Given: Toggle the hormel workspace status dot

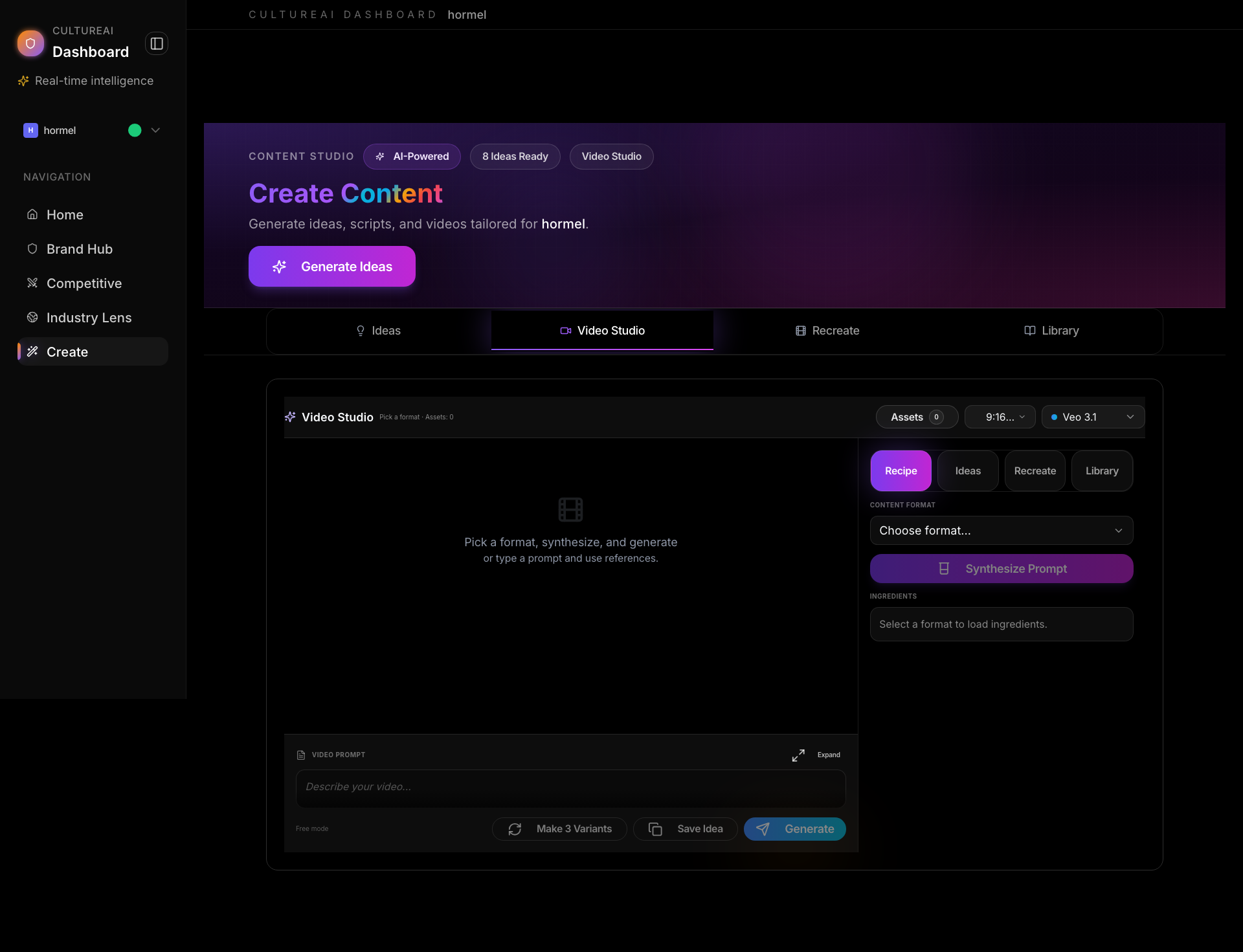Looking at the screenshot, I should click(133, 130).
